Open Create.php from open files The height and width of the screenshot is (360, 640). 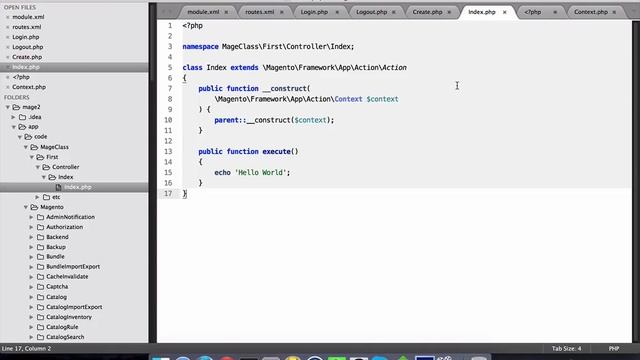coord(27,57)
